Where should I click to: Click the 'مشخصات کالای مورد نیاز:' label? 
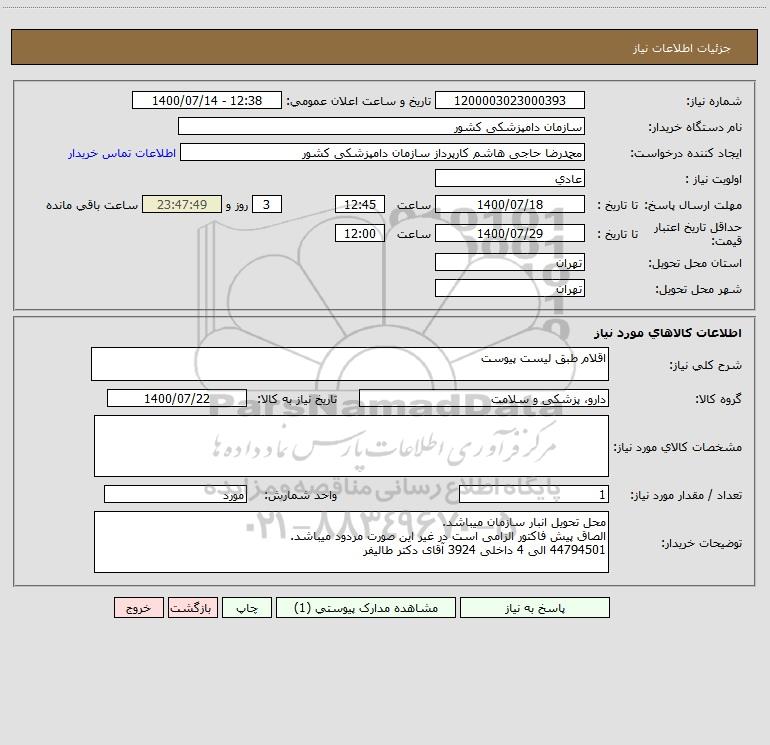678,447
